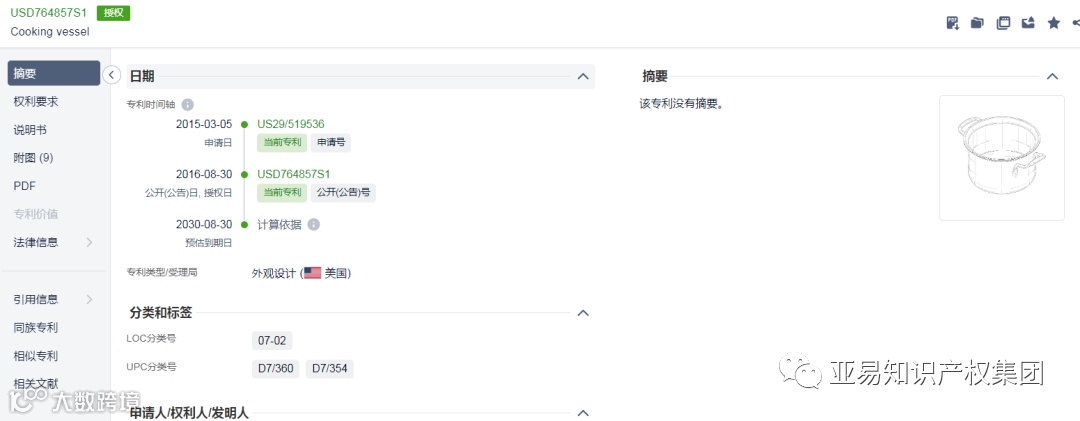Click the export folder icon in top toolbar
The width and height of the screenshot is (1080, 421).
[x=1028, y=23]
